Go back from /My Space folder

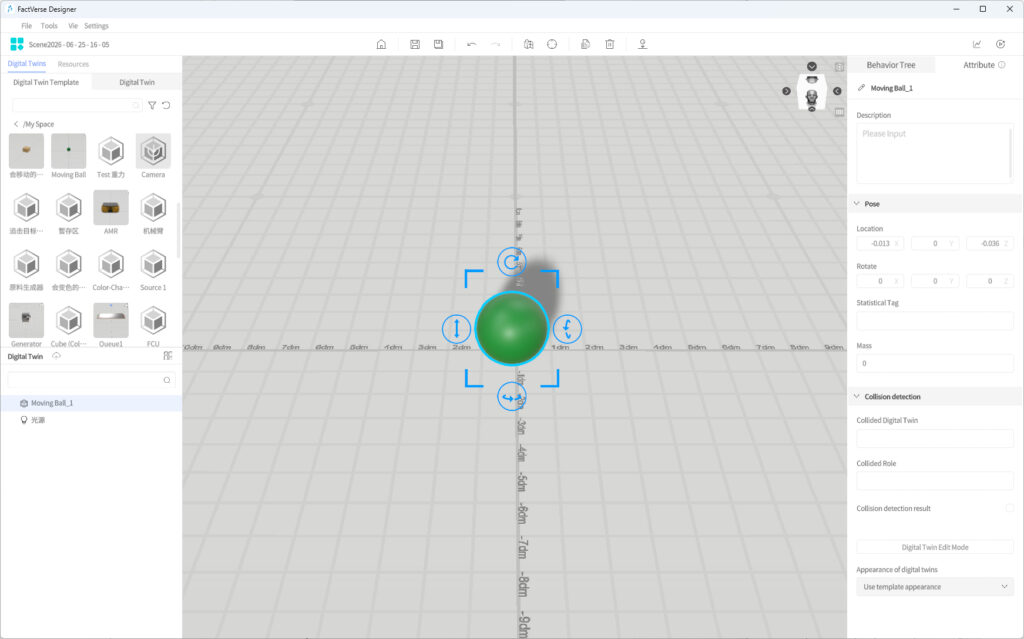tap(16, 124)
